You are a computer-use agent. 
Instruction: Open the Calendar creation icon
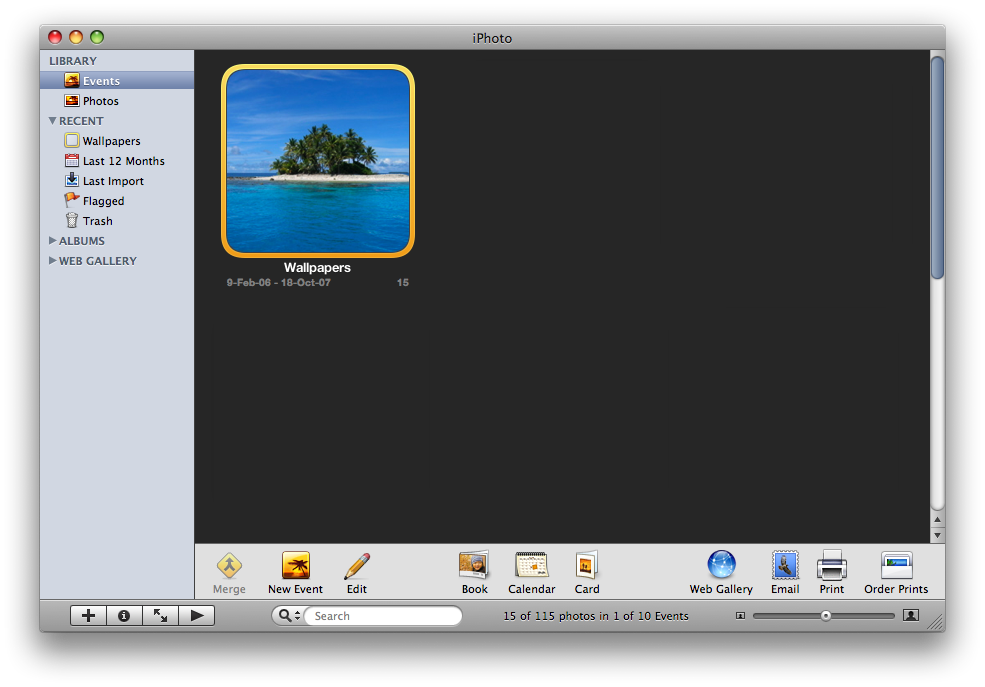tap(531, 566)
